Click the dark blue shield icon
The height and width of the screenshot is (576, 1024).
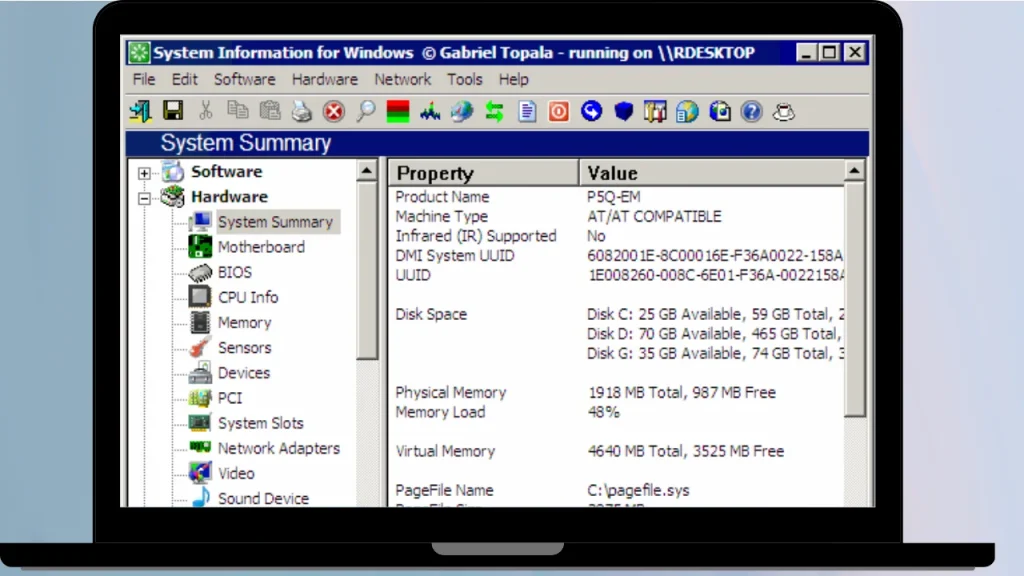click(624, 112)
